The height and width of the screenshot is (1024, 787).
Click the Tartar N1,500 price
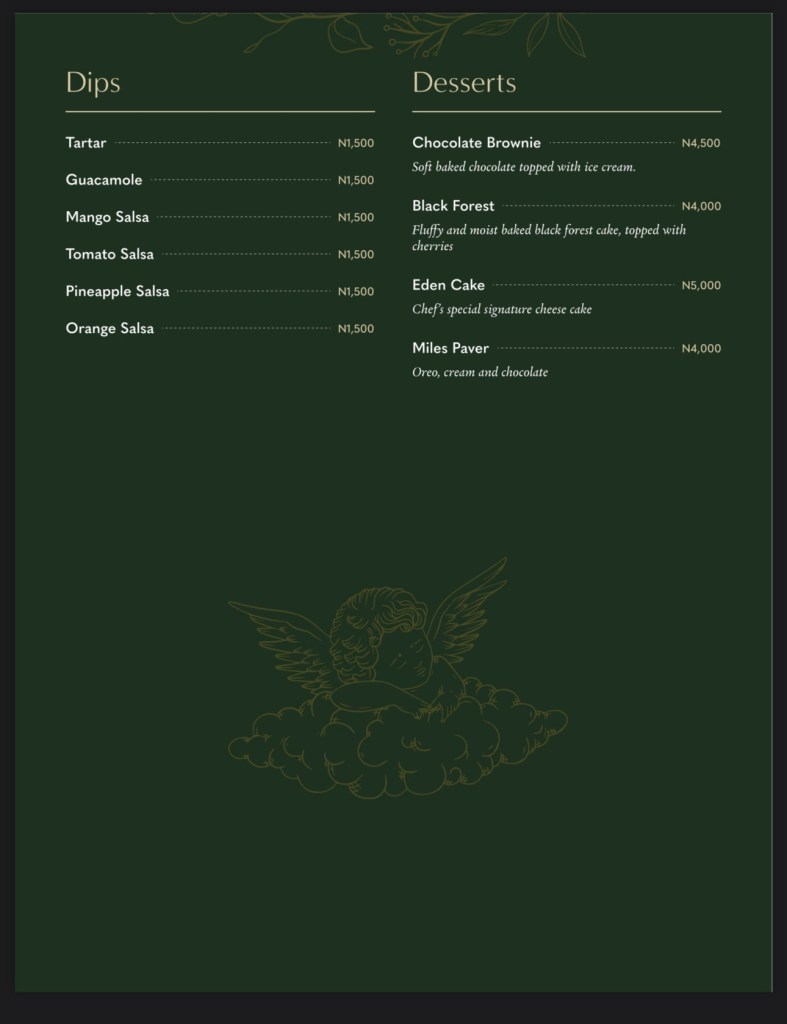(355, 143)
